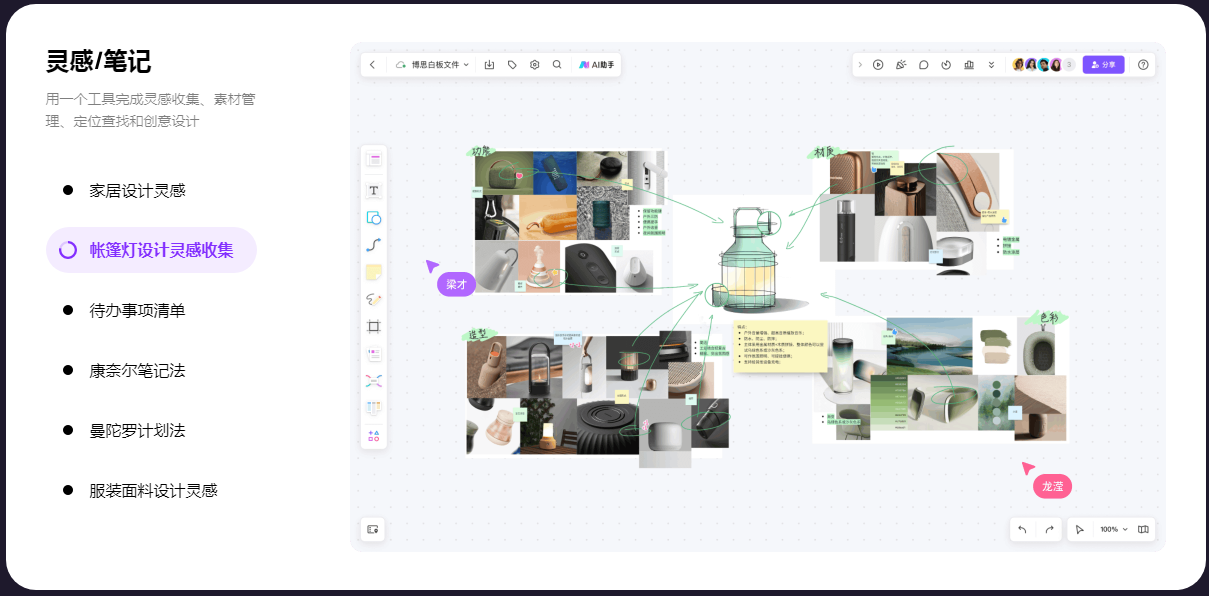The image size is (1209, 596).
Task: Select the Text tool in left toolbar
Action: pyautogui.click(x=374, y=190)
